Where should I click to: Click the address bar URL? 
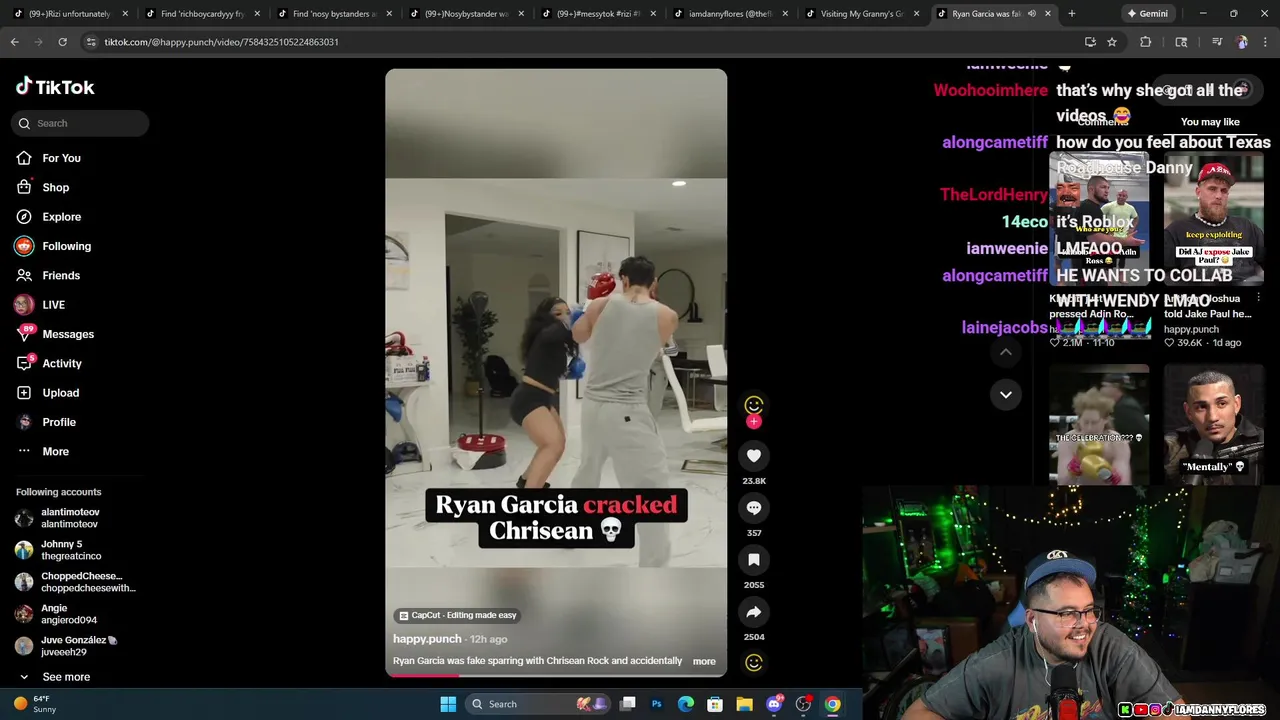point(221,42)
